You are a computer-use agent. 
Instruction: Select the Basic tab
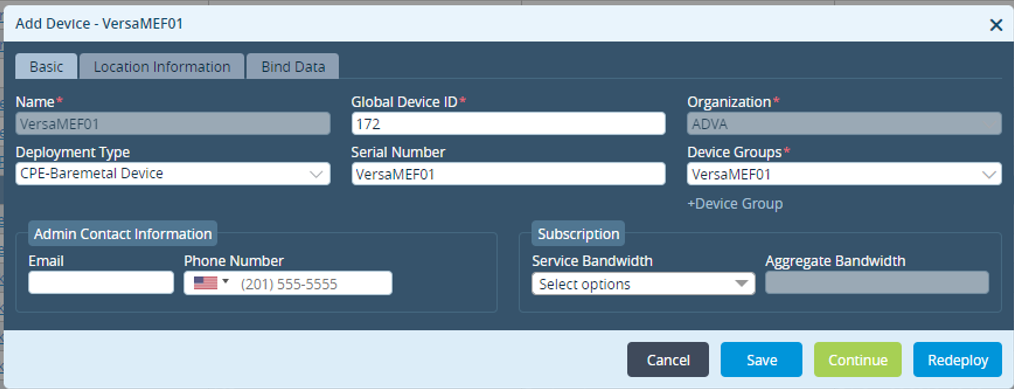47,67
